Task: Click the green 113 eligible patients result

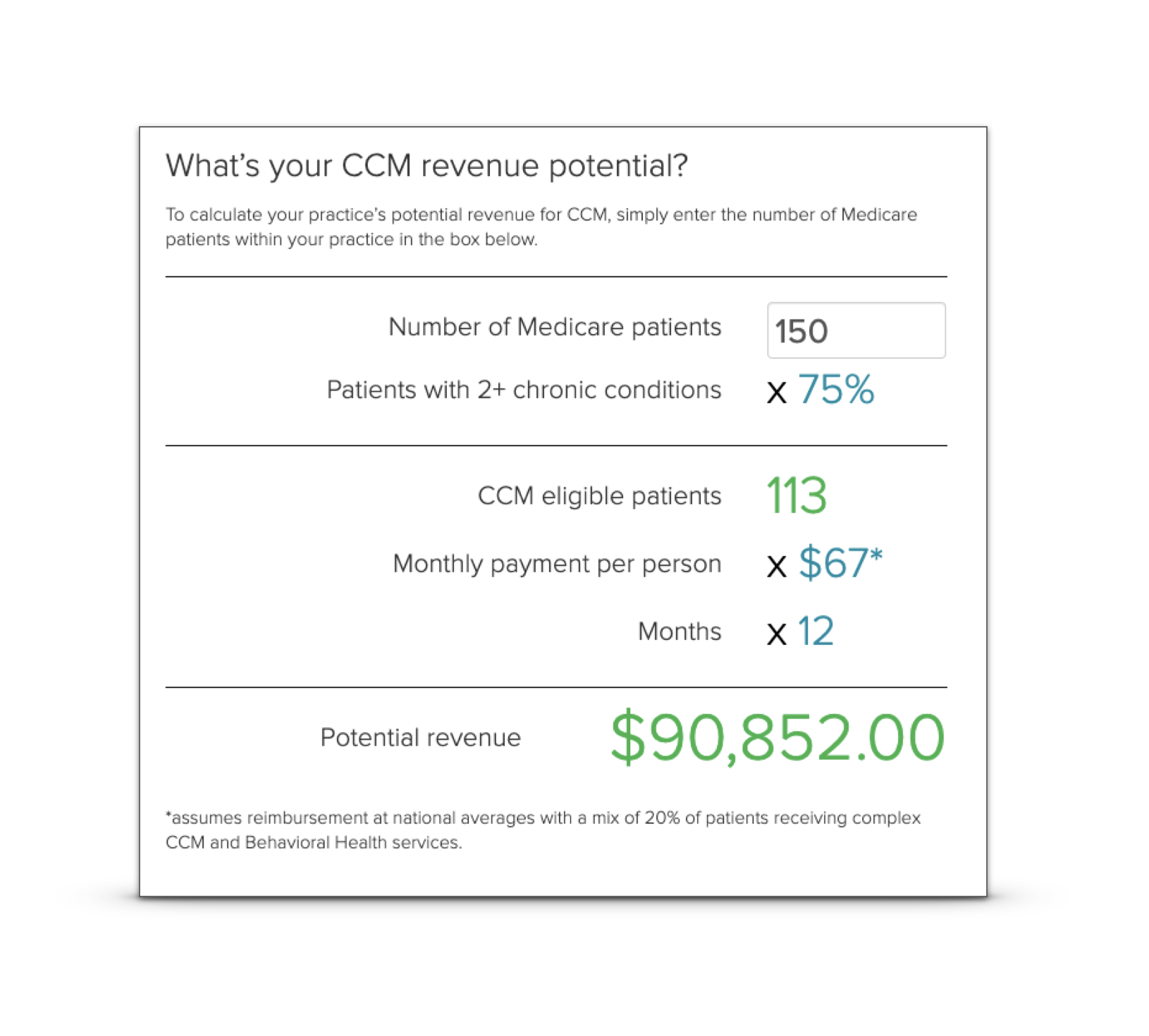Action: [797, 495]
